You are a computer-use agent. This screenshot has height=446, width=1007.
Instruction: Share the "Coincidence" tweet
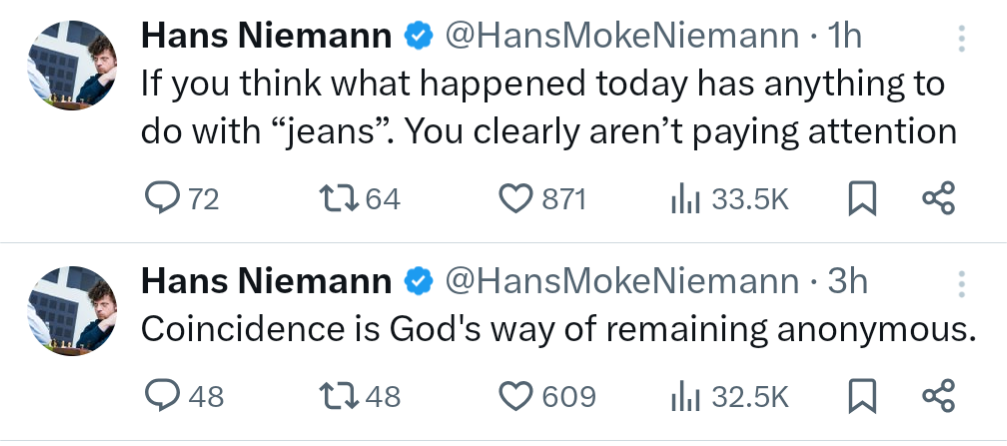(x=938, y=396)
